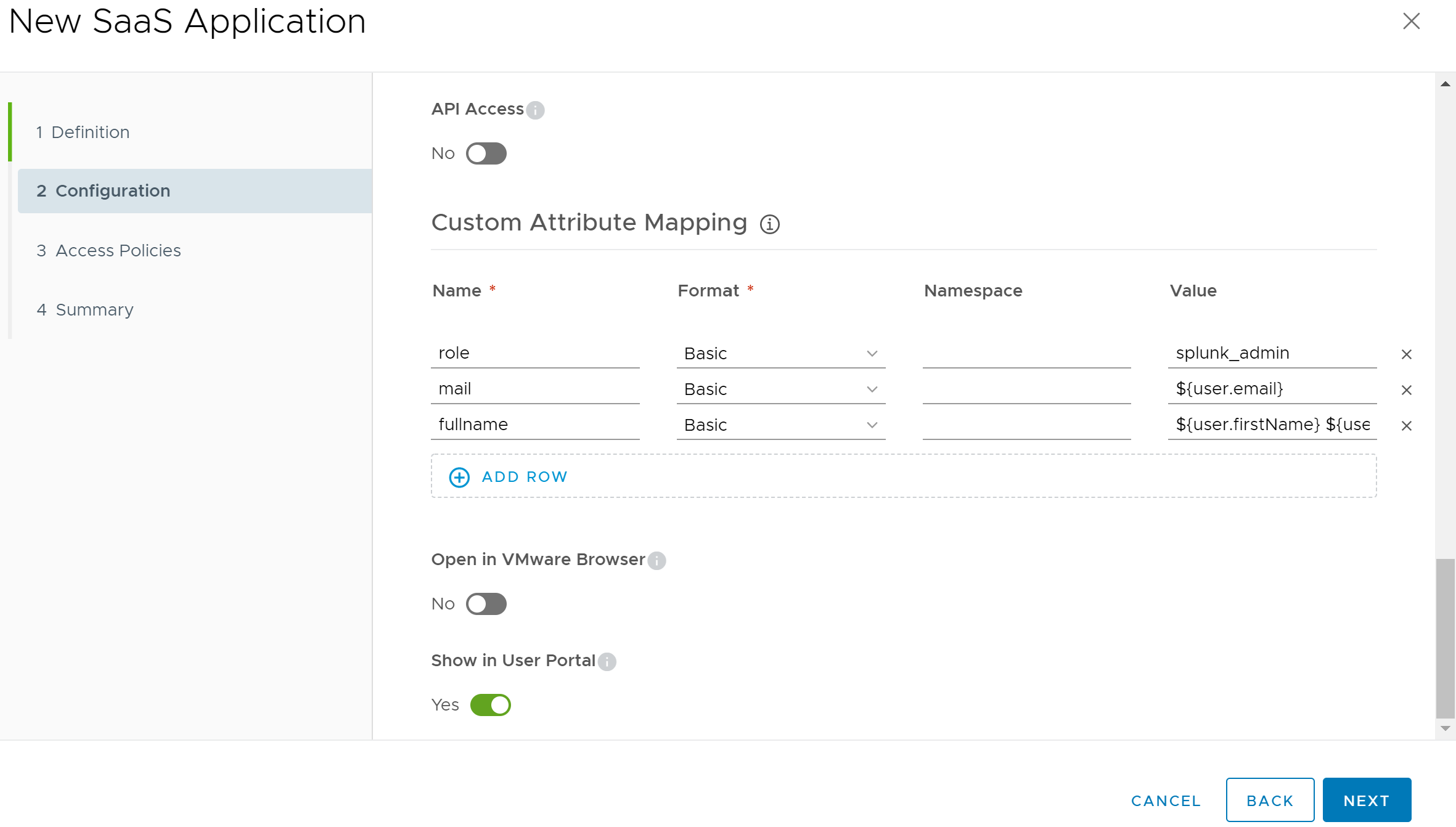Disable Show in User Portal toggle
The height and width of the screenshot is (827, 1456).
pos(490,705)
